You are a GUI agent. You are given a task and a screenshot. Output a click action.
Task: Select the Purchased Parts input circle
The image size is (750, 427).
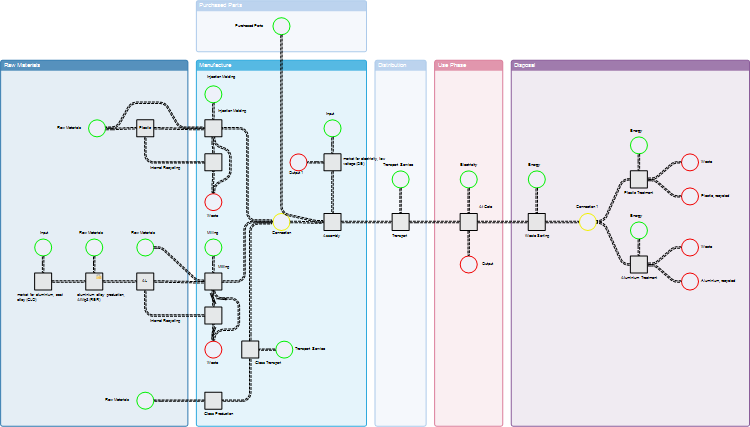click(281, 26)
